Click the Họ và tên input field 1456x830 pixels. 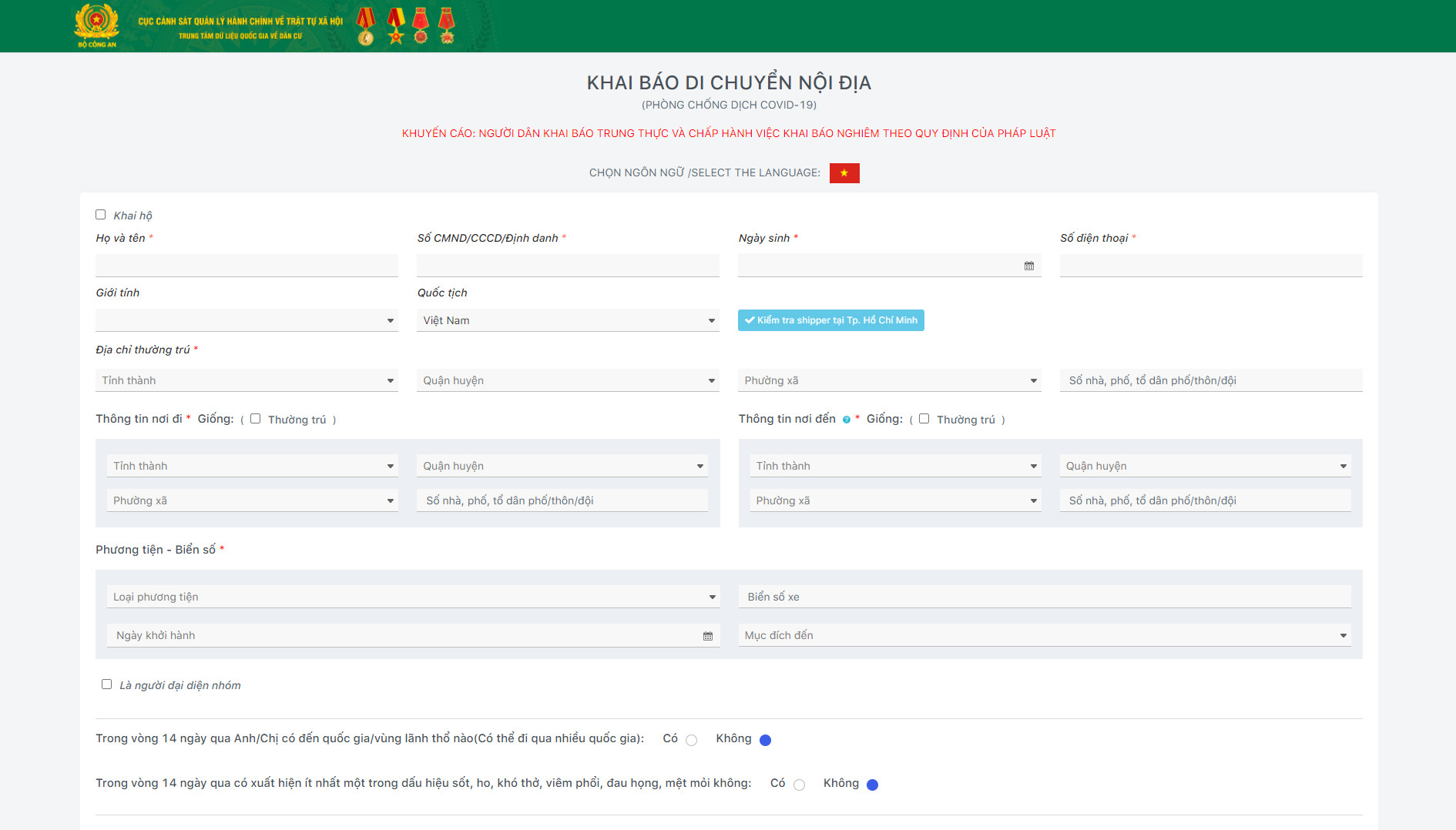(x=247, y=266)
